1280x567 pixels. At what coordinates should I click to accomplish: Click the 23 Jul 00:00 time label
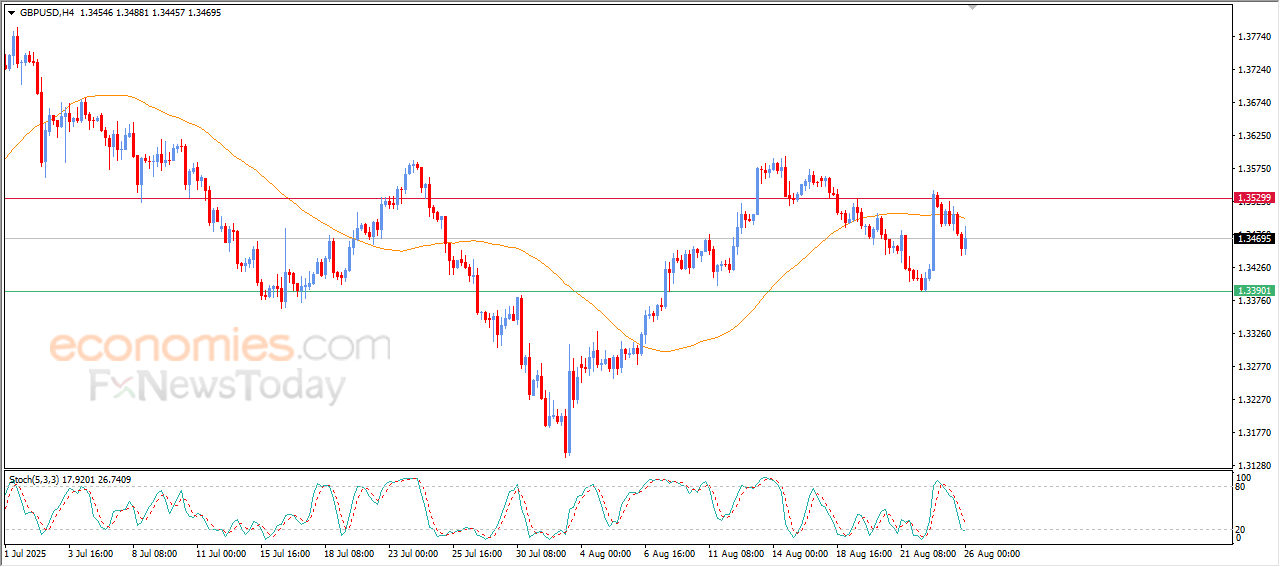(x=412, y=553)
